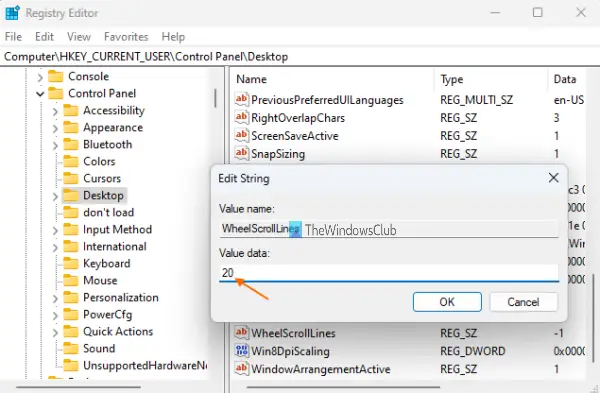The height and width of the screenshot is (393, 600).
Task: Open the Favorites menu
Action: coord(126,37)
